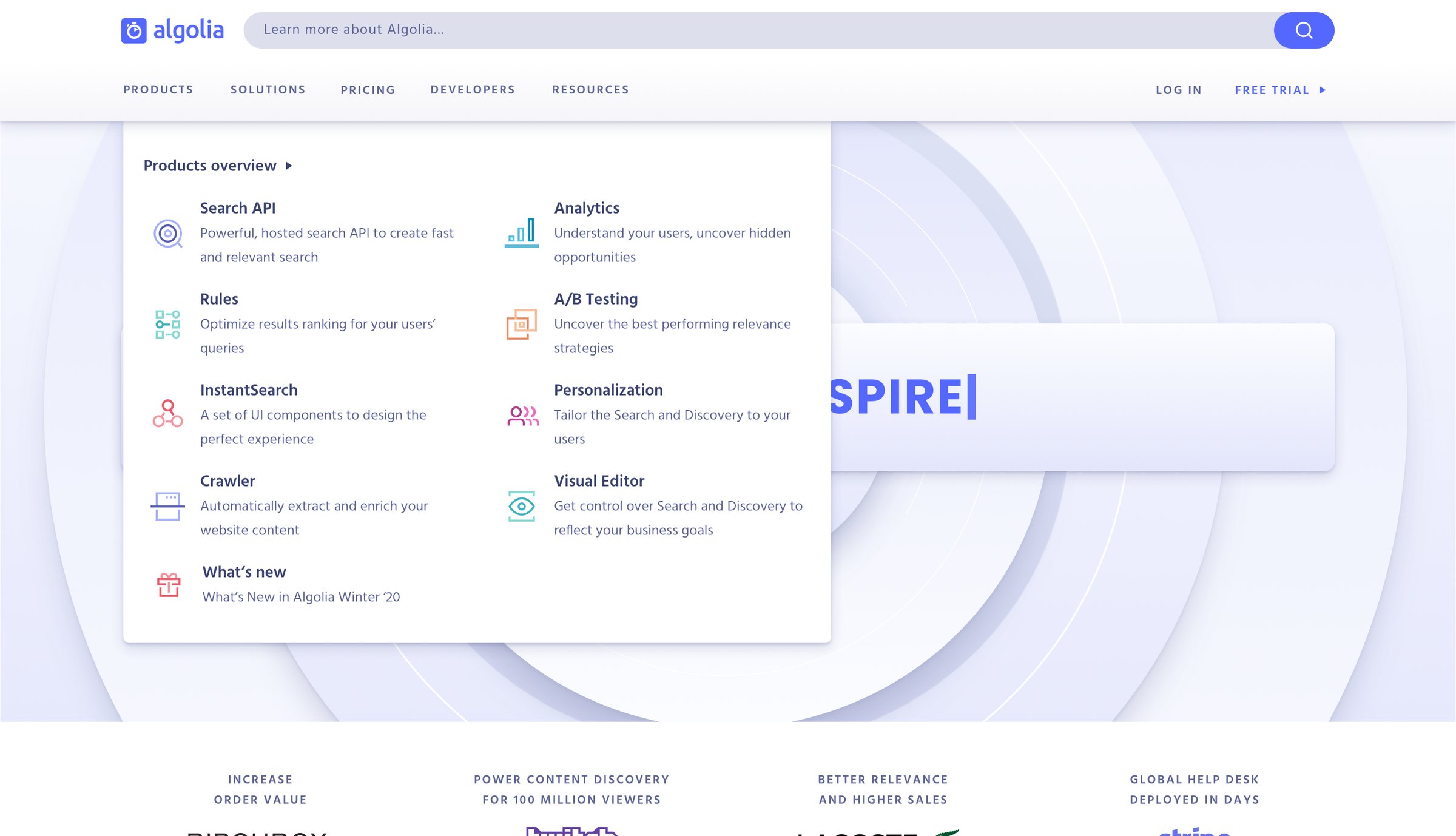
Task: Click the Algolia stopwatch logo icon
Action: coord(134,30)
